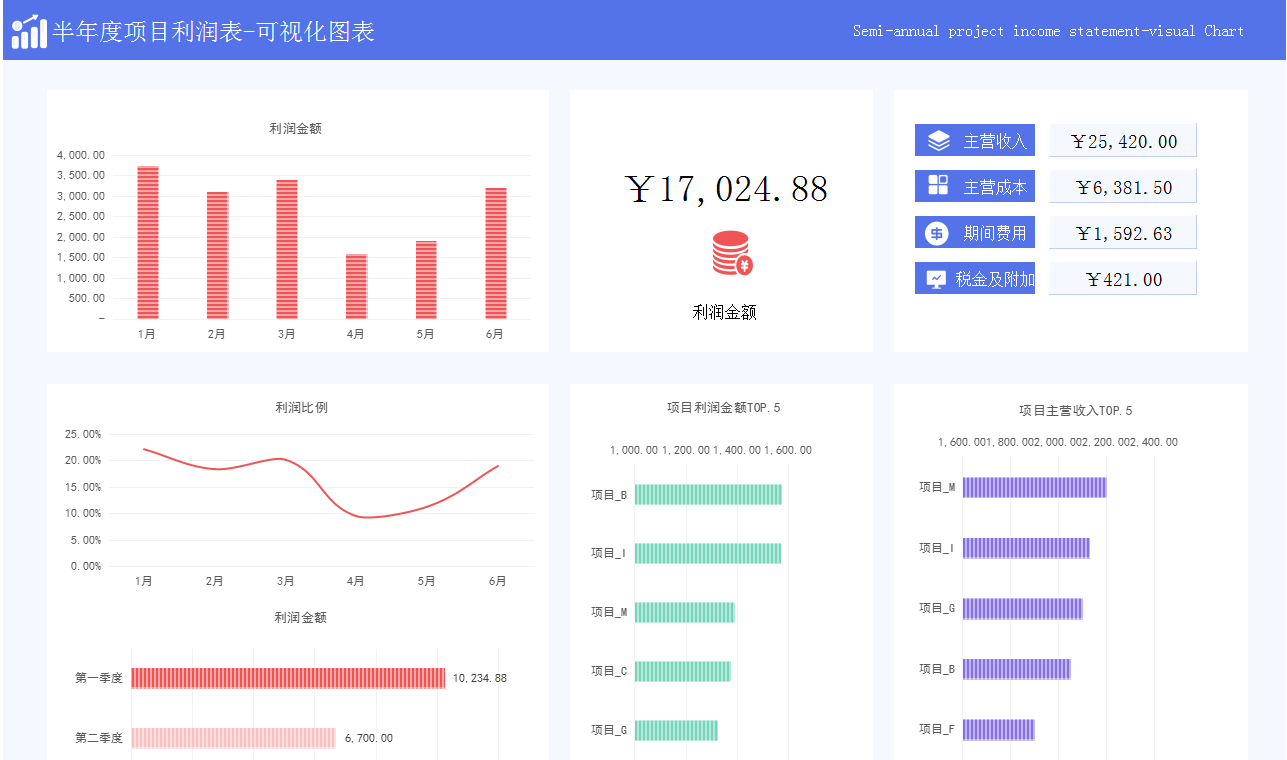Click the monitor icon beside 税金及附加
This screenshot has height=760, width=1287.
click(x=937, y=279)
